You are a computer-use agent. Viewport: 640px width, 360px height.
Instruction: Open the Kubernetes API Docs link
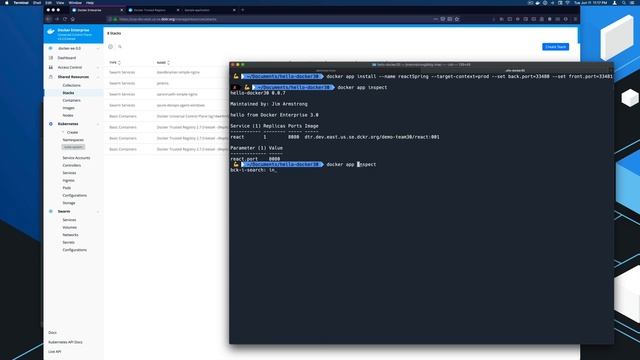coord(65,342)
